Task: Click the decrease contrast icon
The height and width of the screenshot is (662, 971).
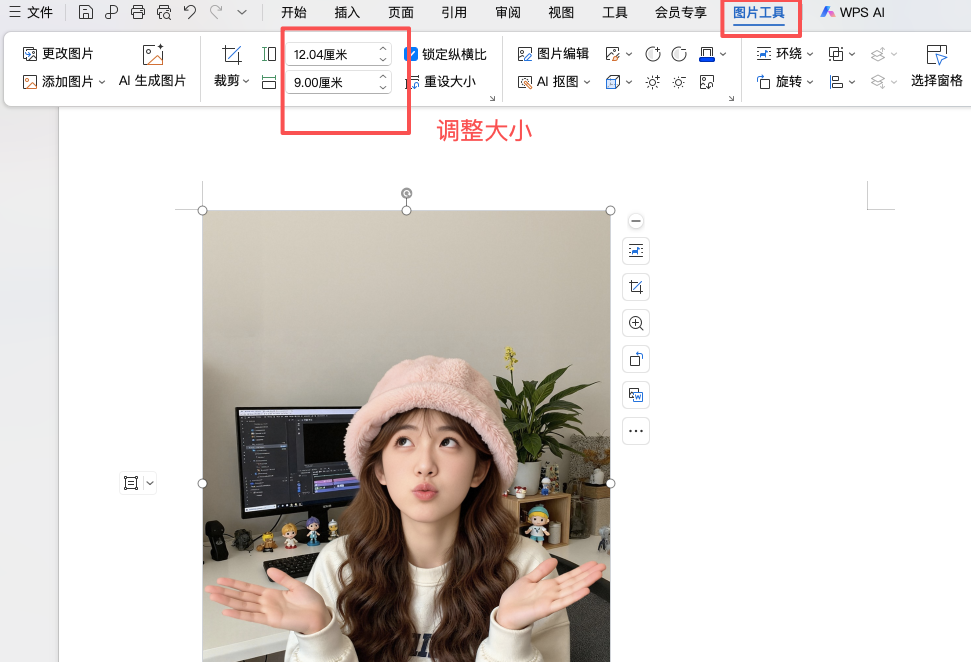Action: pyautogui.click(x=679, y=54)
